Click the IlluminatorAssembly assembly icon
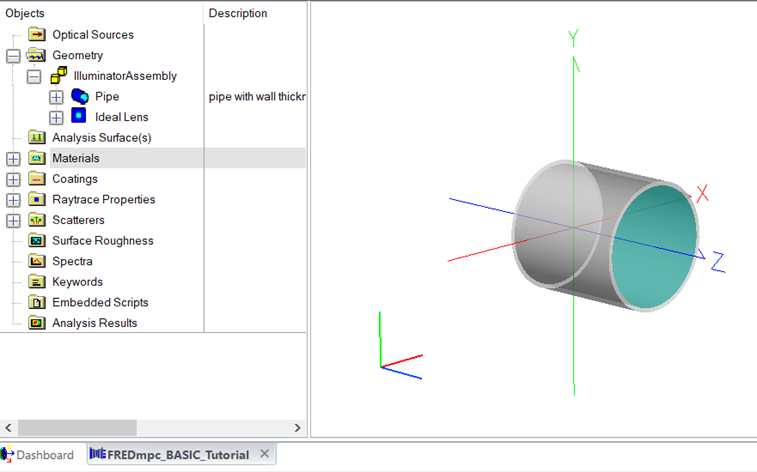Image resolution: width=757 pixels, height=472 pixels. [59, 76]
